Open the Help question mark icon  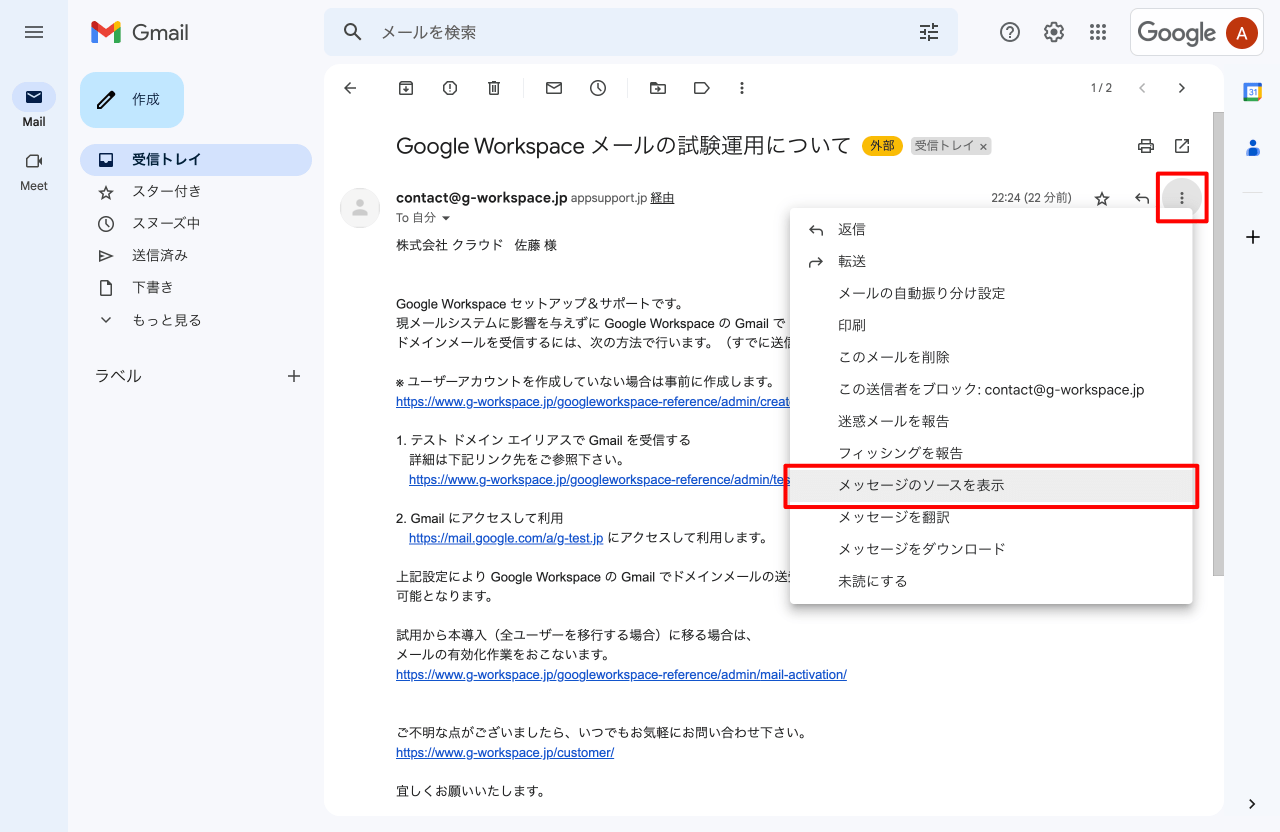point(1010,32)
